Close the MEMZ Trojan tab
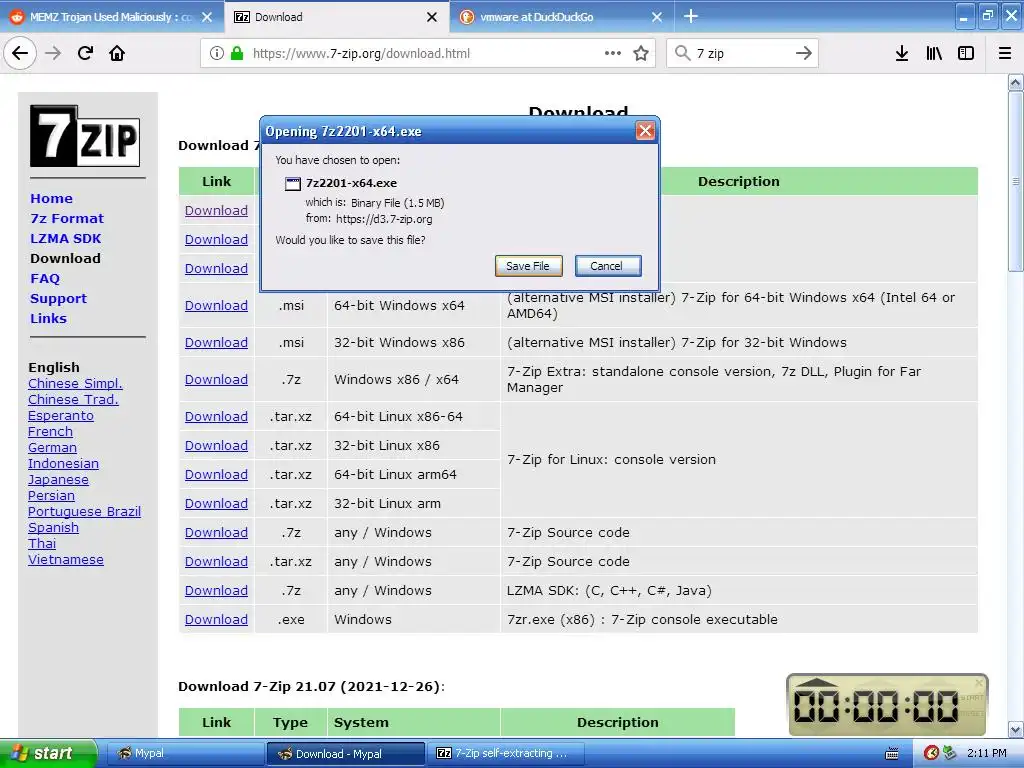Image resolution: width=1024 pixels, height=768 pixels. coord(207,17)
